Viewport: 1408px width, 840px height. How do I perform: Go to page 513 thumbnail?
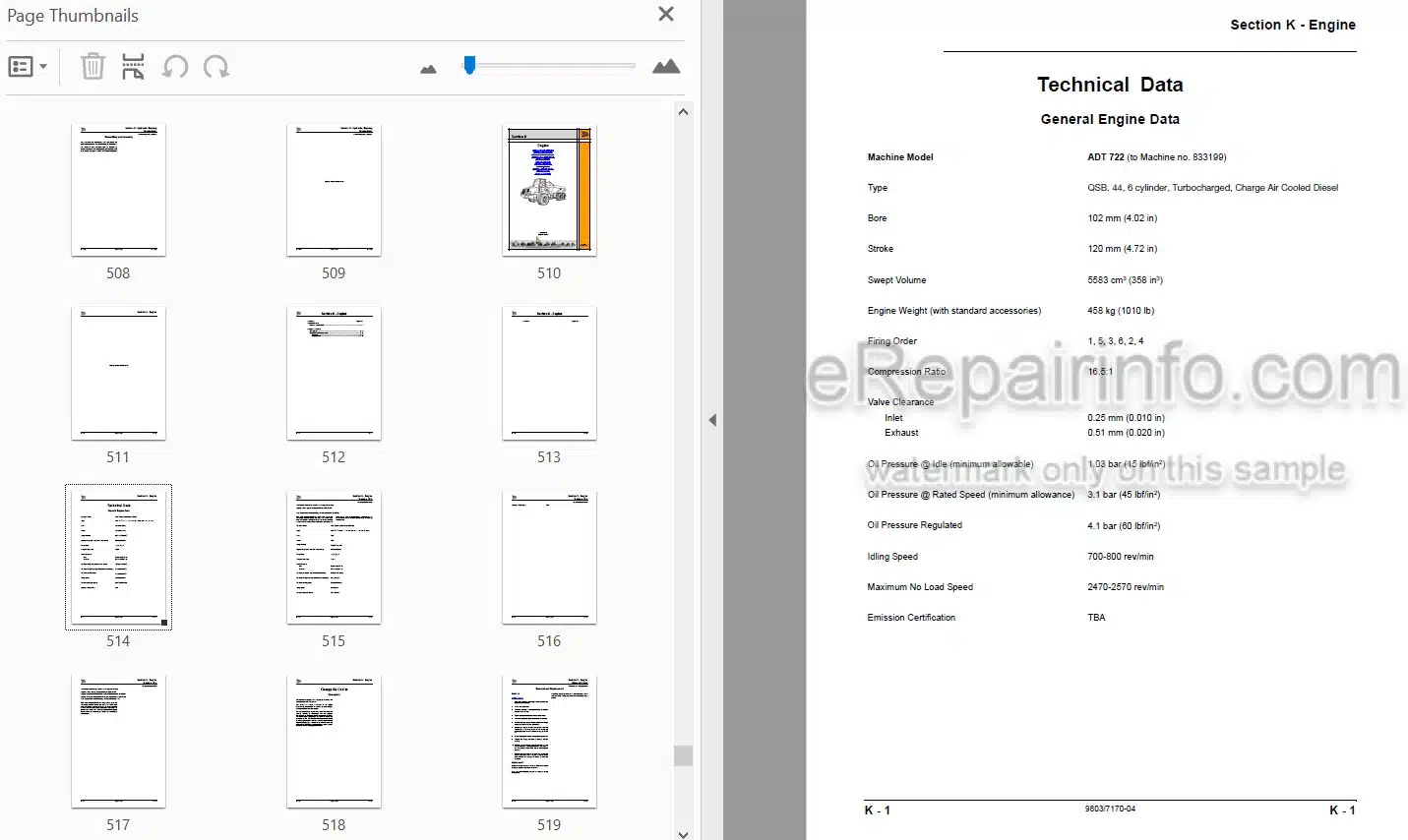[x=549, y=374]
